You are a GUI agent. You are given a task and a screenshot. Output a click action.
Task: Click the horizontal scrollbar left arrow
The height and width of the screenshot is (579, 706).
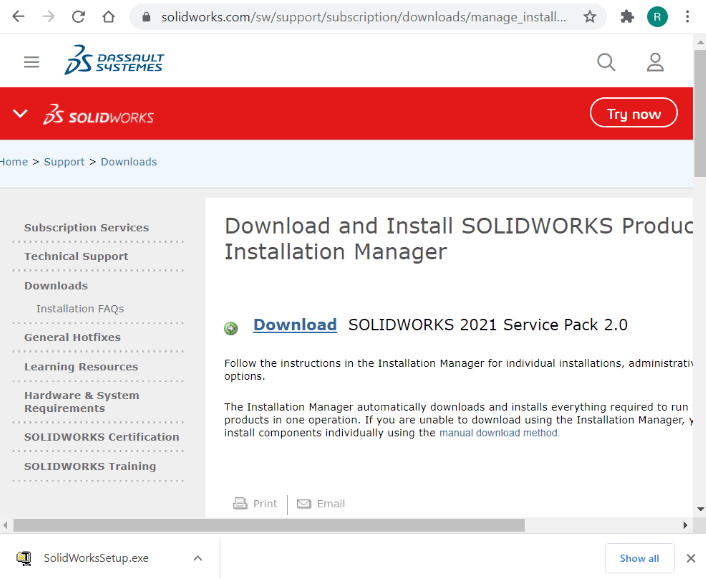click(x=5, y=525)
